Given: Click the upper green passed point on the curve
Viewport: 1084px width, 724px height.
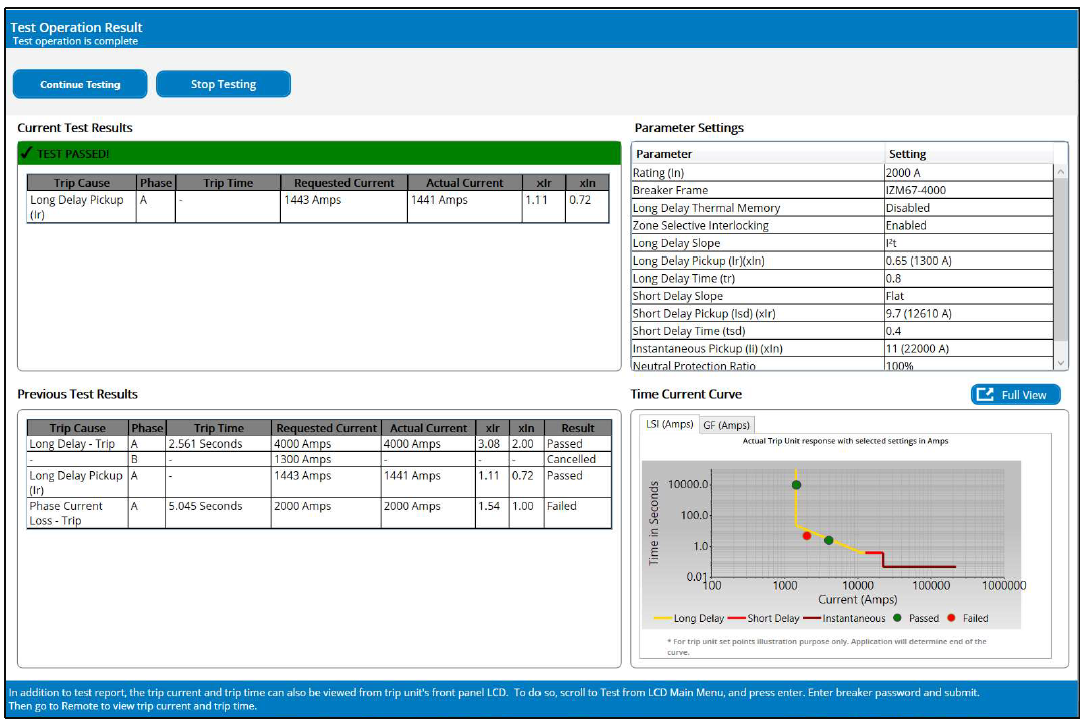Looking at the screenshot, I should click(x=796, y=485).
